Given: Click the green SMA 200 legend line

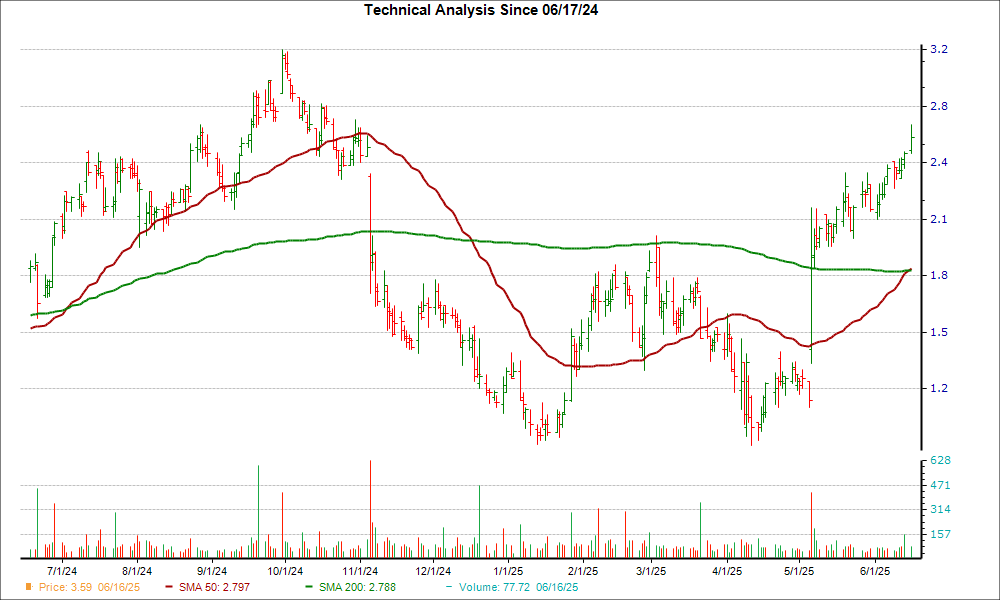Looking at the screenshot, I should coord(309,587).
